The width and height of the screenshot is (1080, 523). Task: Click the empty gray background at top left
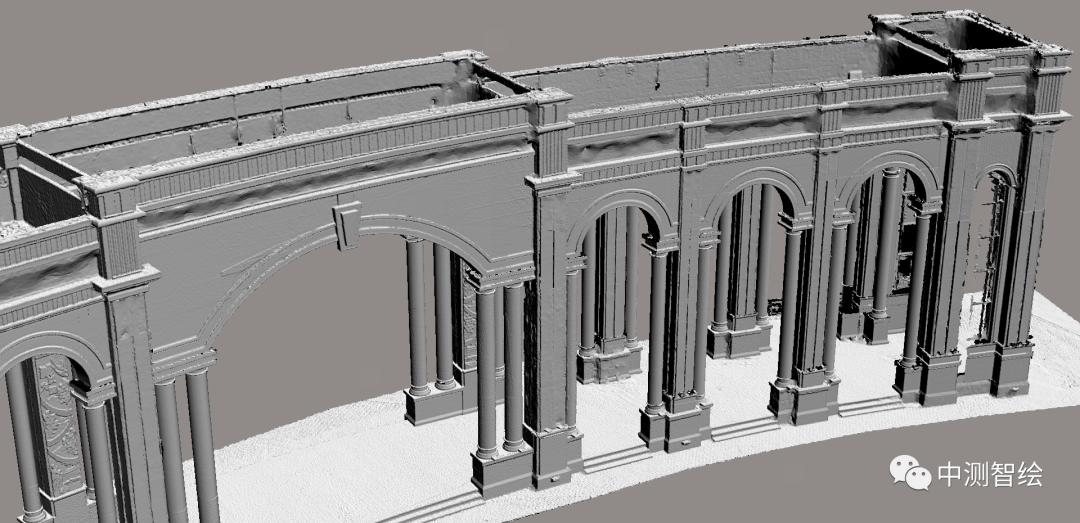(150, 50)
